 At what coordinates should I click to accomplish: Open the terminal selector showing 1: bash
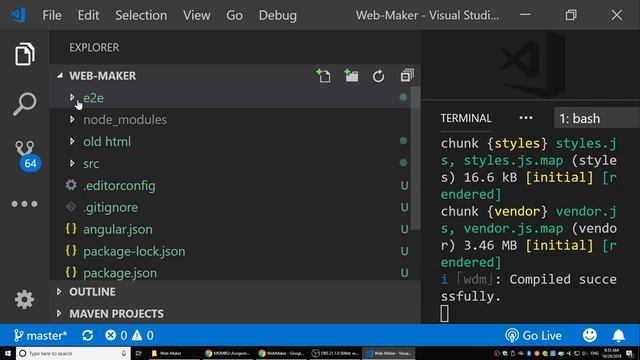597,118
